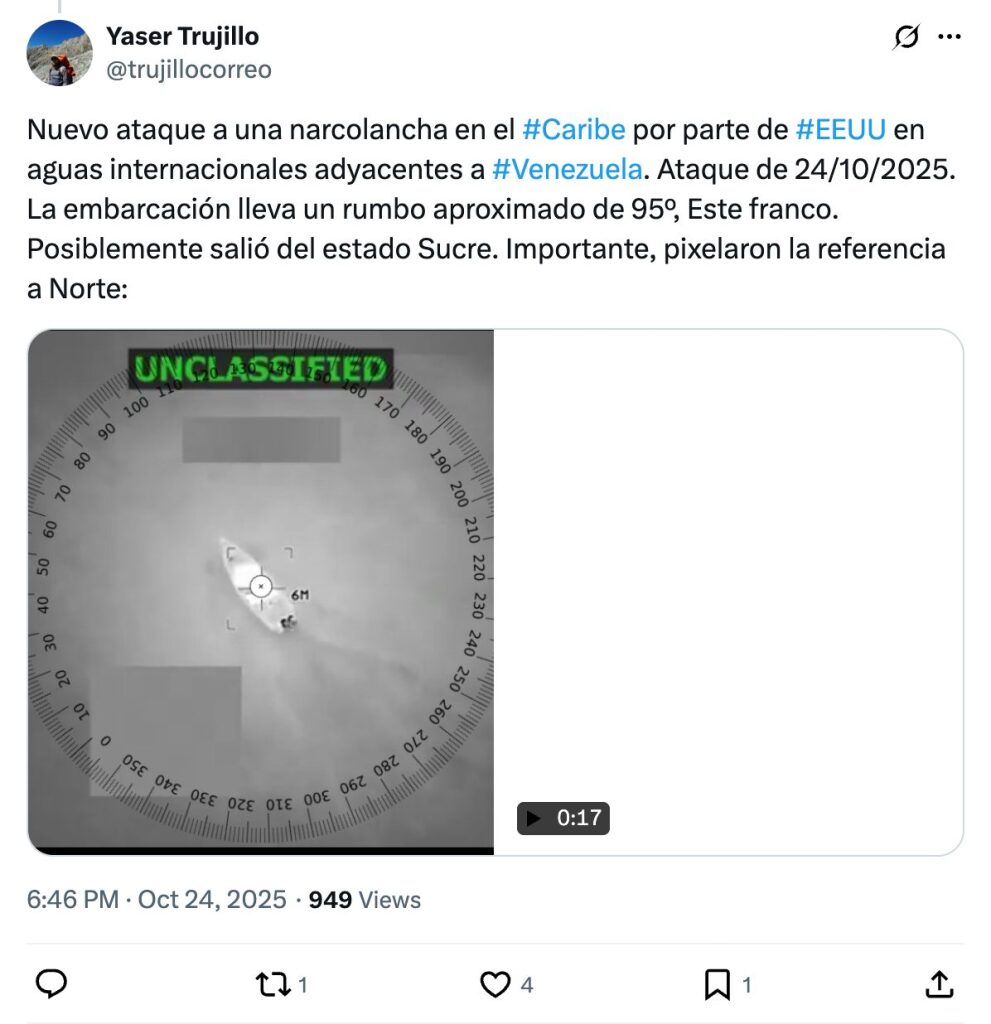The width and height of the screenshot is (991, 1024).
Task: Open the #Venezuela hashtag
Action: pyautogui.click(x=567, y=169)
